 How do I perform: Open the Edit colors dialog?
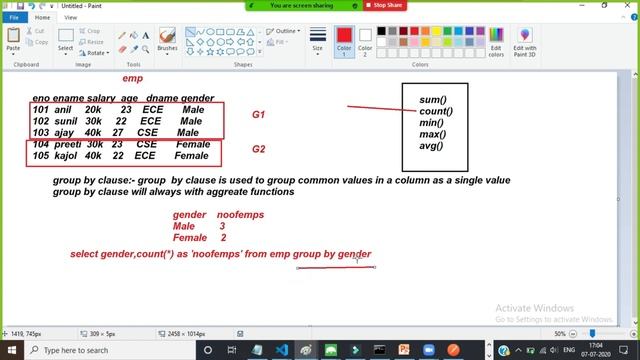click(x=496, y=42)
